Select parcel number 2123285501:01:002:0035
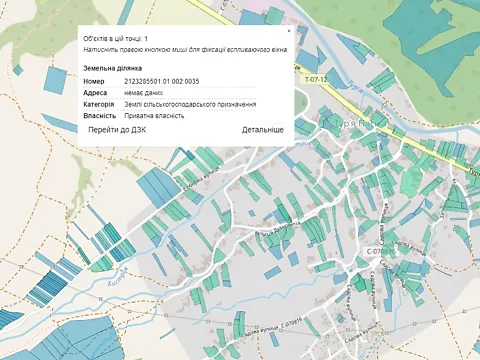This screenshot has height=360, width=480. 162,81
